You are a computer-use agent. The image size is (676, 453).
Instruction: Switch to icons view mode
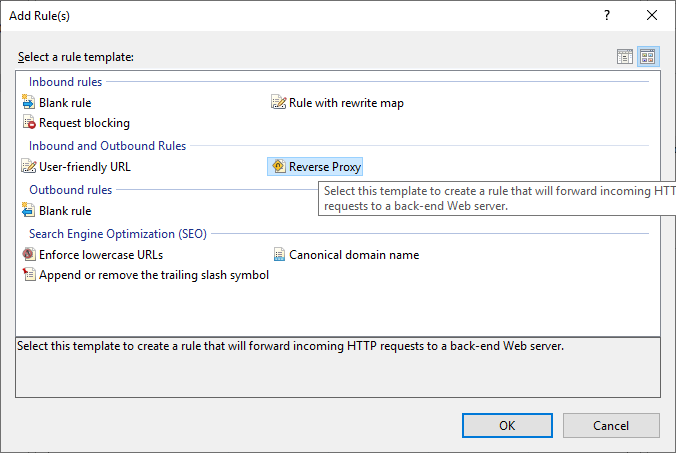(648, 56)
